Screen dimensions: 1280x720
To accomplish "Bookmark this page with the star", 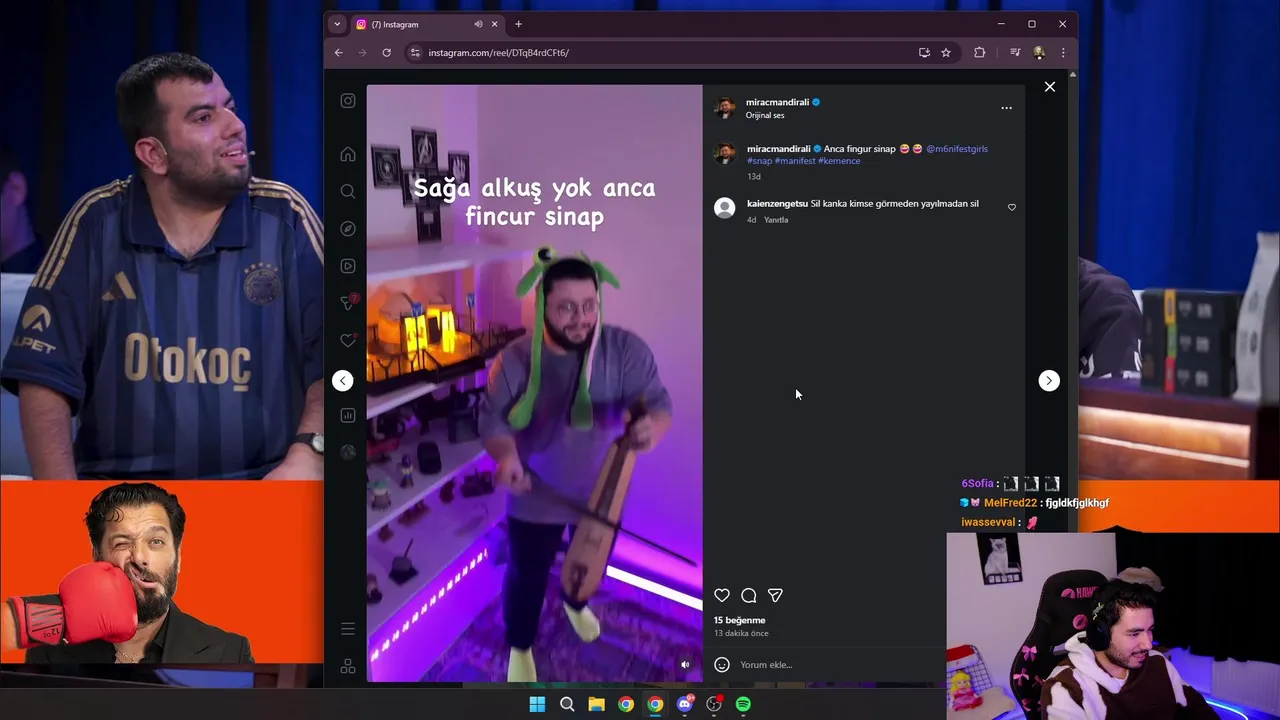I will coord(946,52).
